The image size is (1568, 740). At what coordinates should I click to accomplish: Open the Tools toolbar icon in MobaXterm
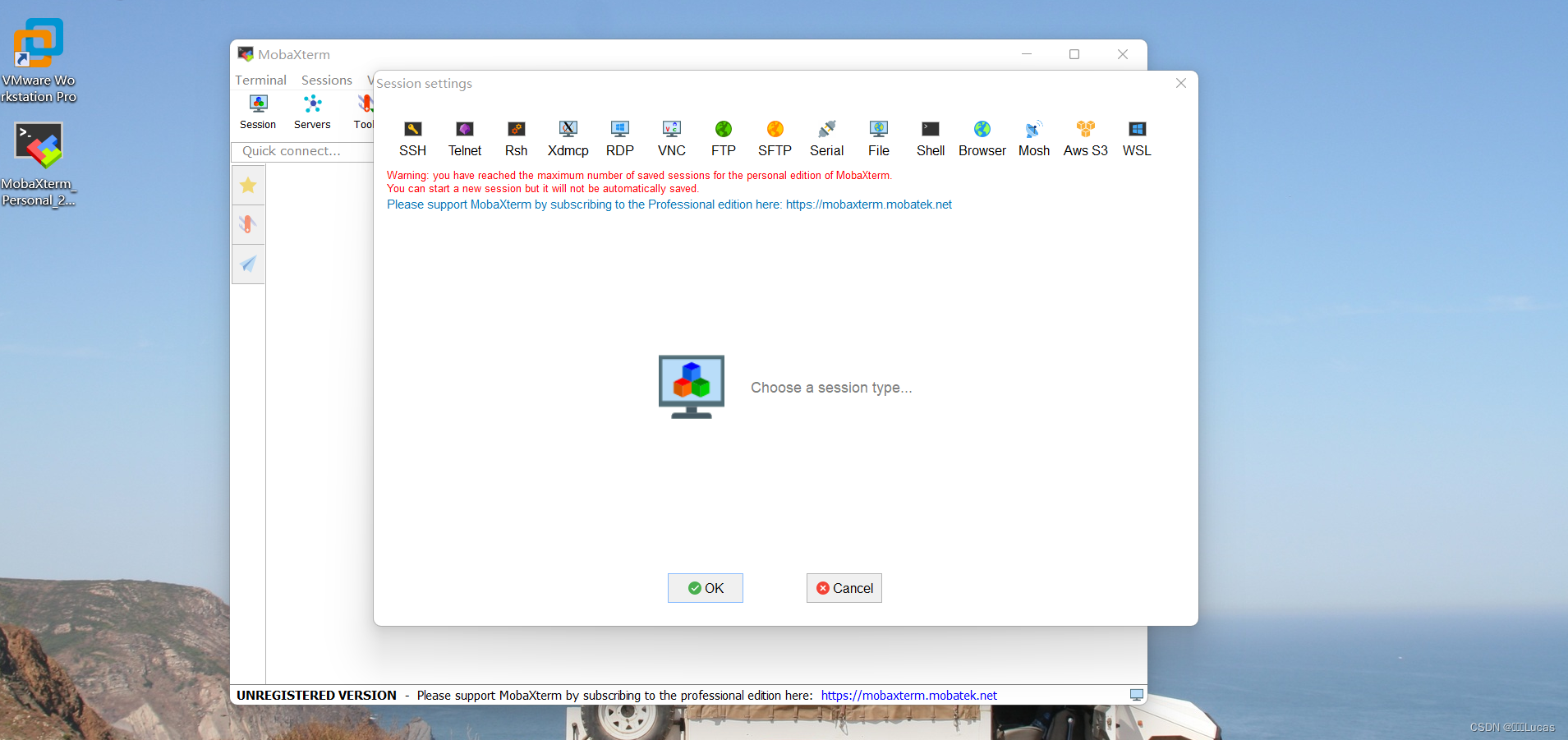[364, 113]
